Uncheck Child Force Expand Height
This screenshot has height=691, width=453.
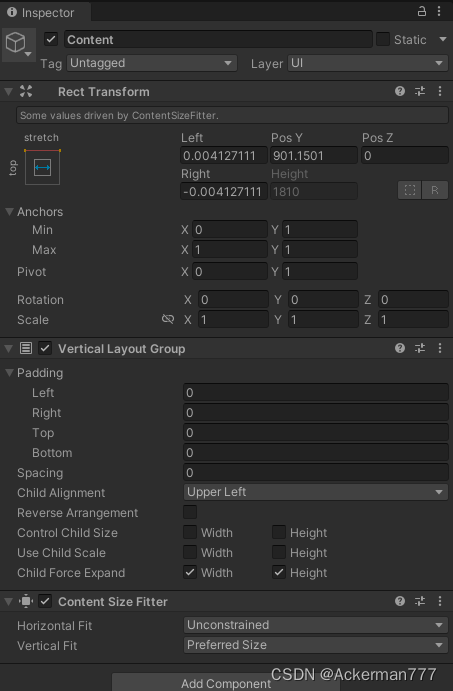279,572
